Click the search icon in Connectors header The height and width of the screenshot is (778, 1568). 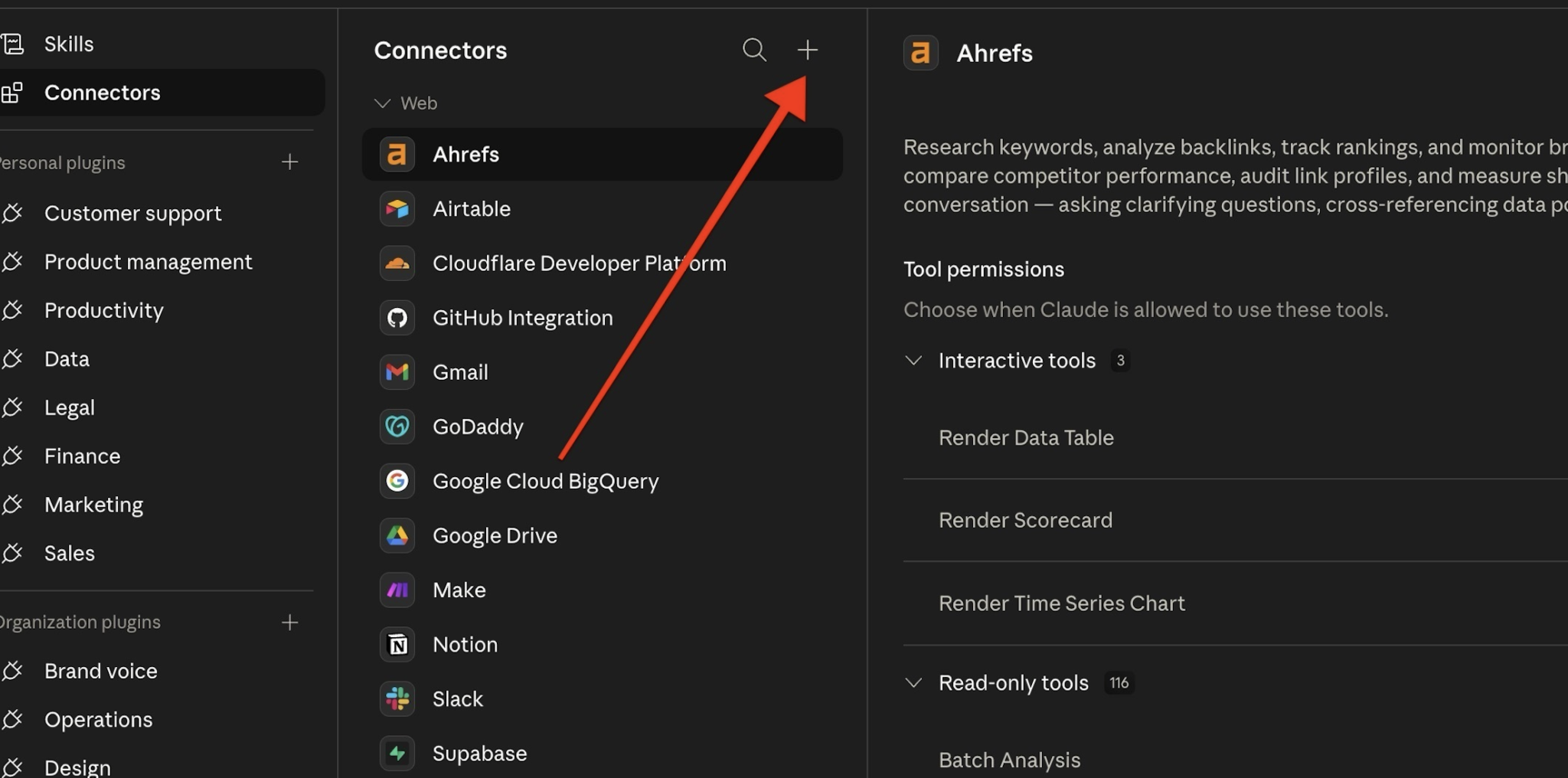point(754,50)
